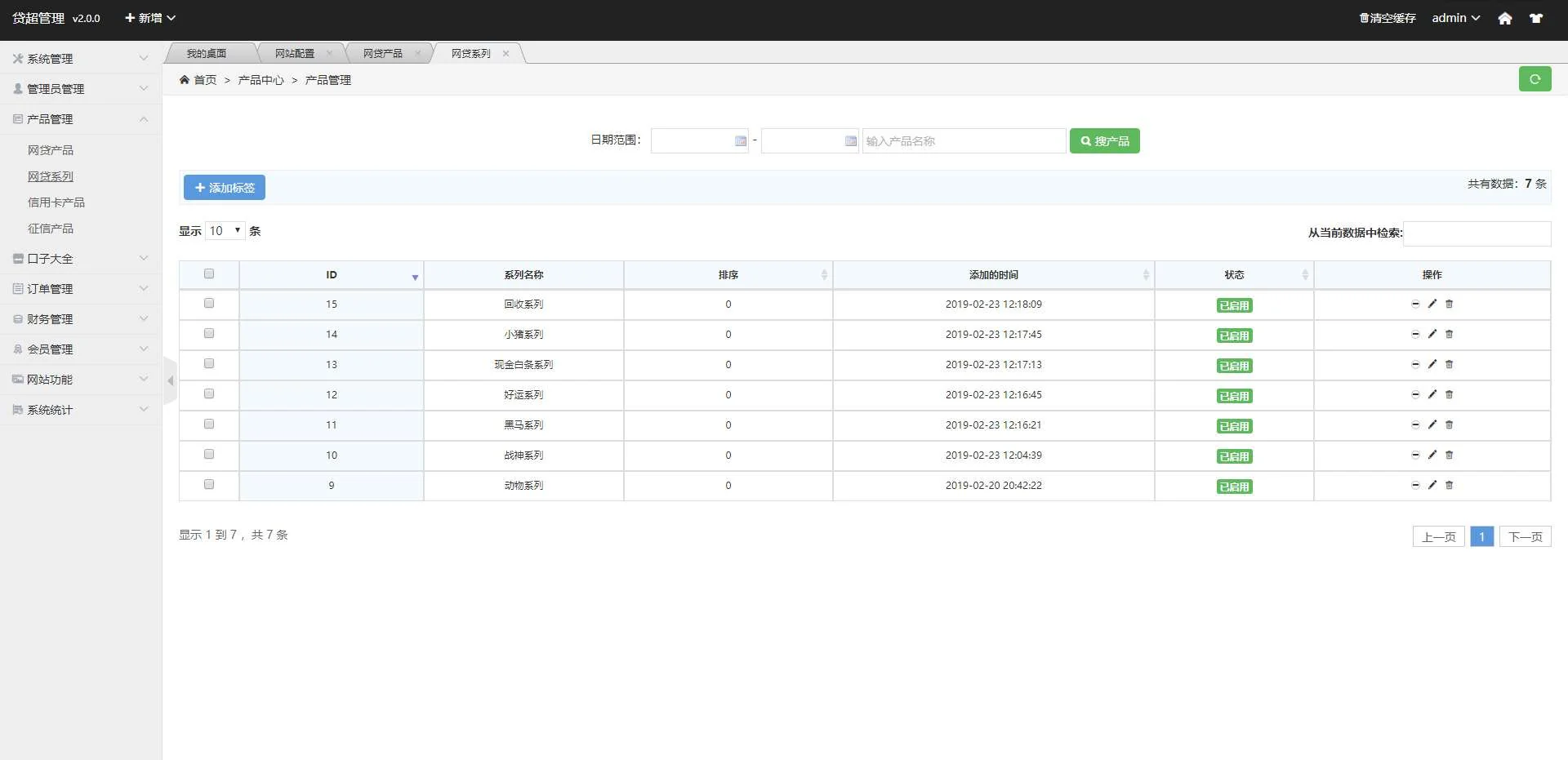Expand the 系统管理 sidebar menu

[x=80, y=59]
